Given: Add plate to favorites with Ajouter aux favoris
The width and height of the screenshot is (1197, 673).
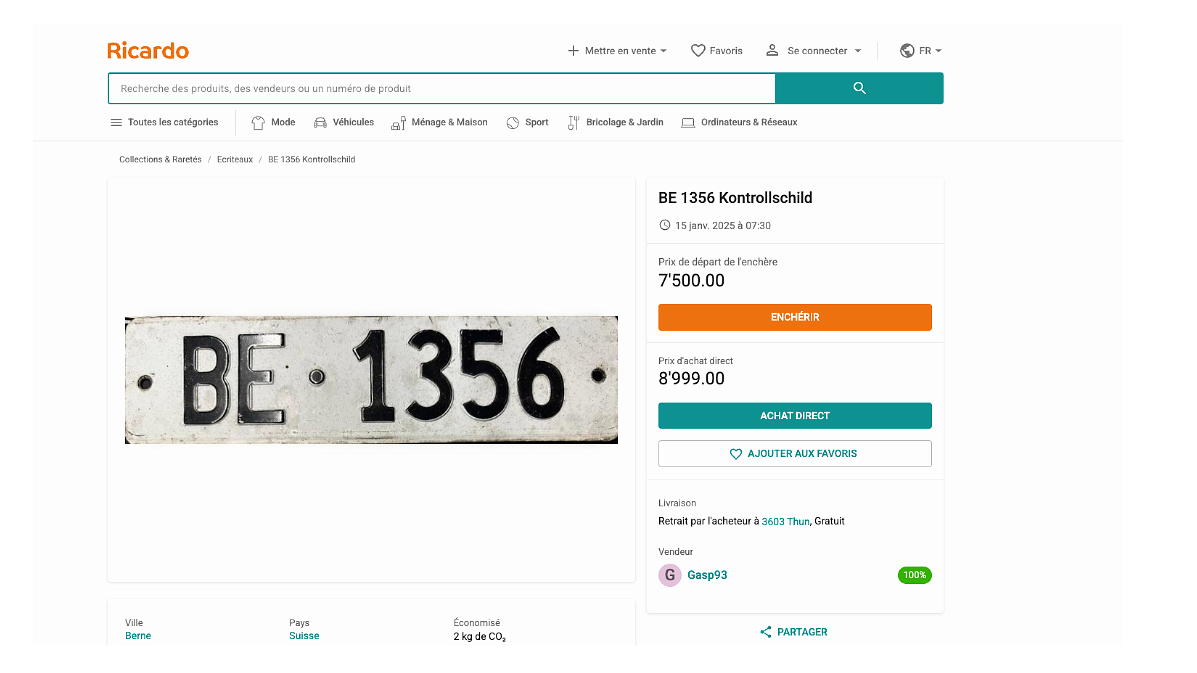Looking at the screenshot, I should click(x=794, y=454).
